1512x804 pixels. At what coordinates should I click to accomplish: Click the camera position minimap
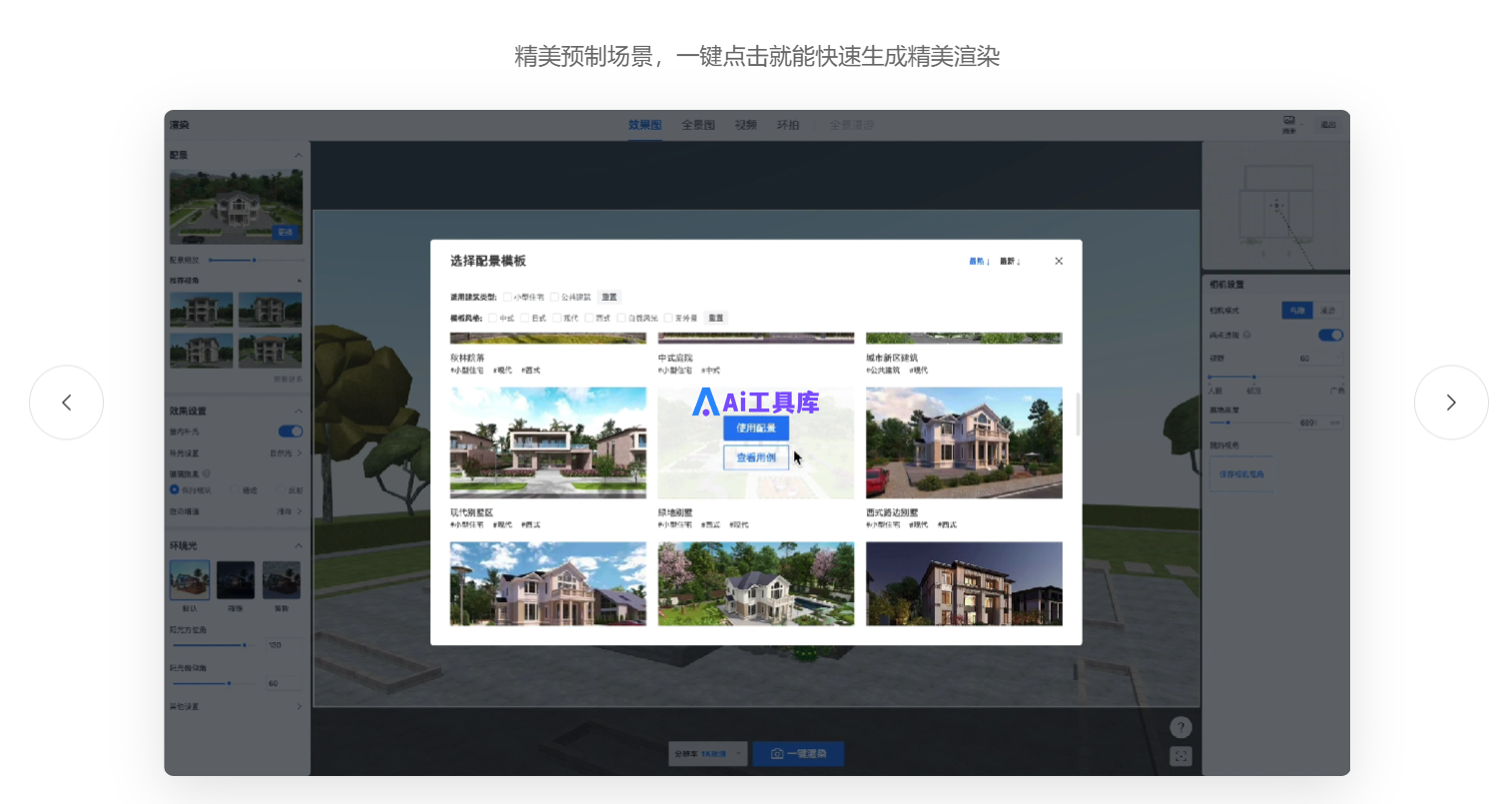[1275, 205]
